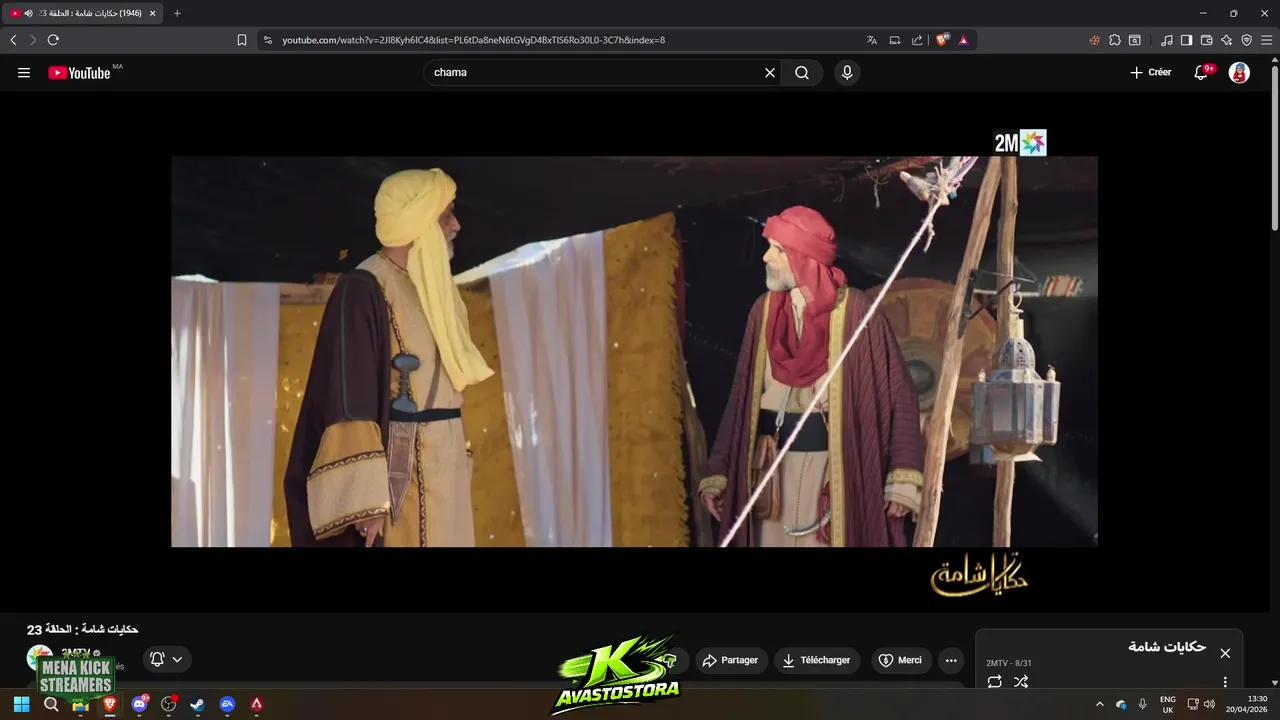Go to the YouTube home logo
1280x720 pixels.
pyautogui.click(x=79, y=72)
